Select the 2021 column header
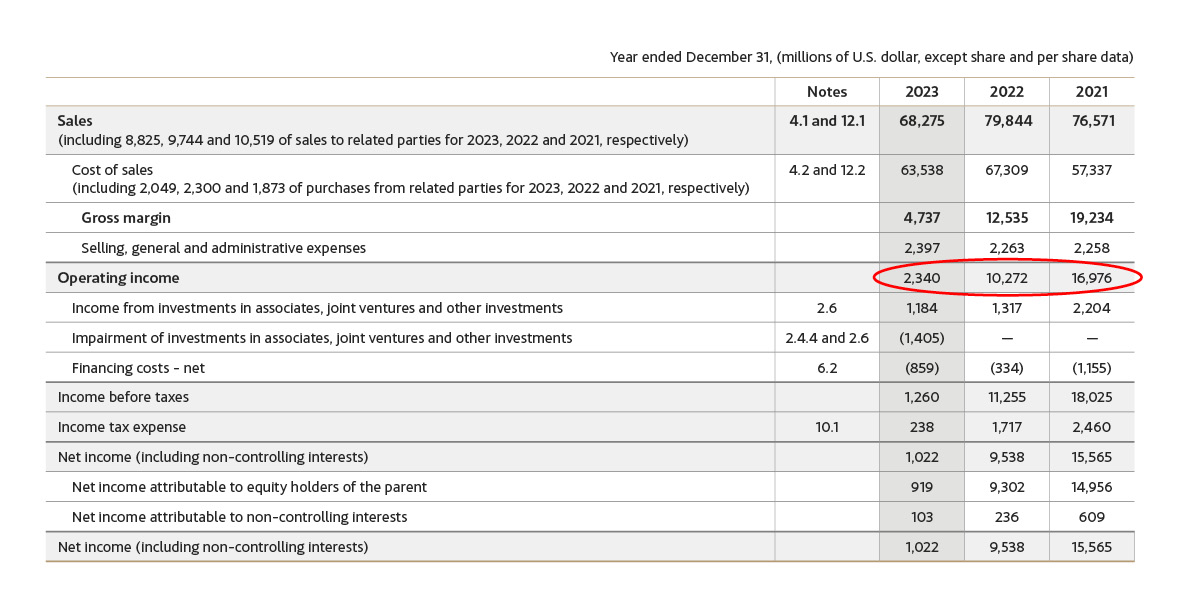 point(1091,92)
